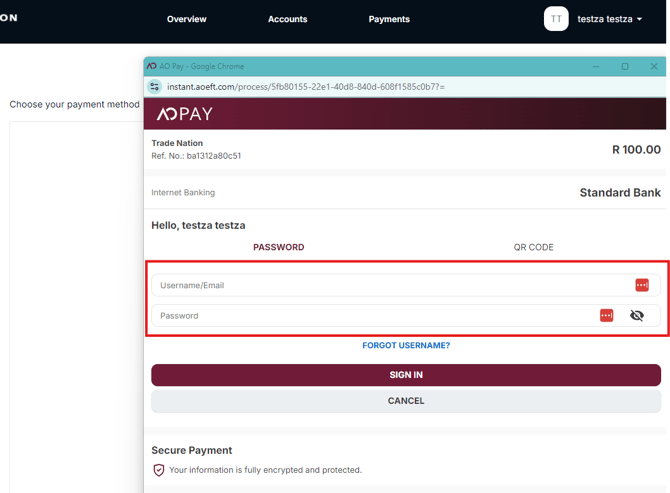Click the SIGN IN button
Image resolution: width=670 pixels, height=493 pixels.
tap(406, 375)
